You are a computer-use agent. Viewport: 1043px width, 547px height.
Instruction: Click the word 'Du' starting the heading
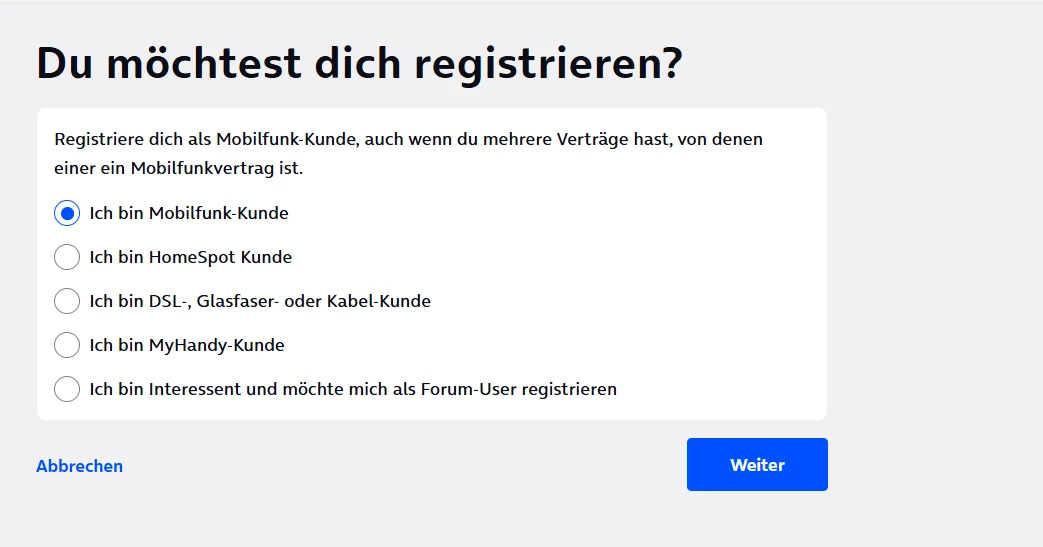(64, 64)
